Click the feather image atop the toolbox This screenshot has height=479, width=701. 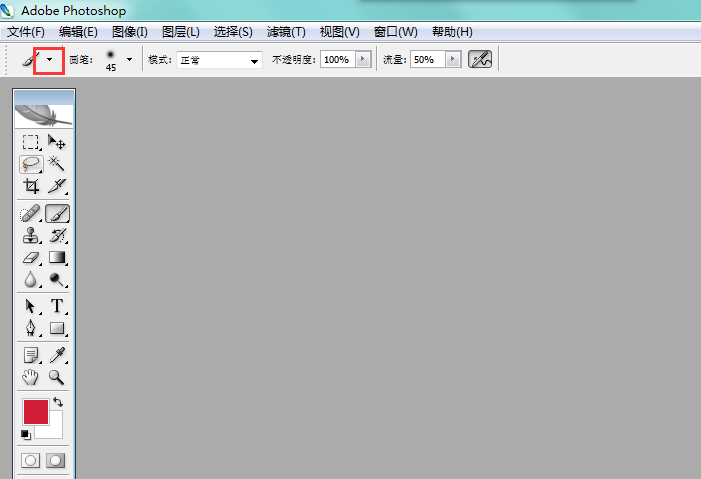click(x=44, y=116)
